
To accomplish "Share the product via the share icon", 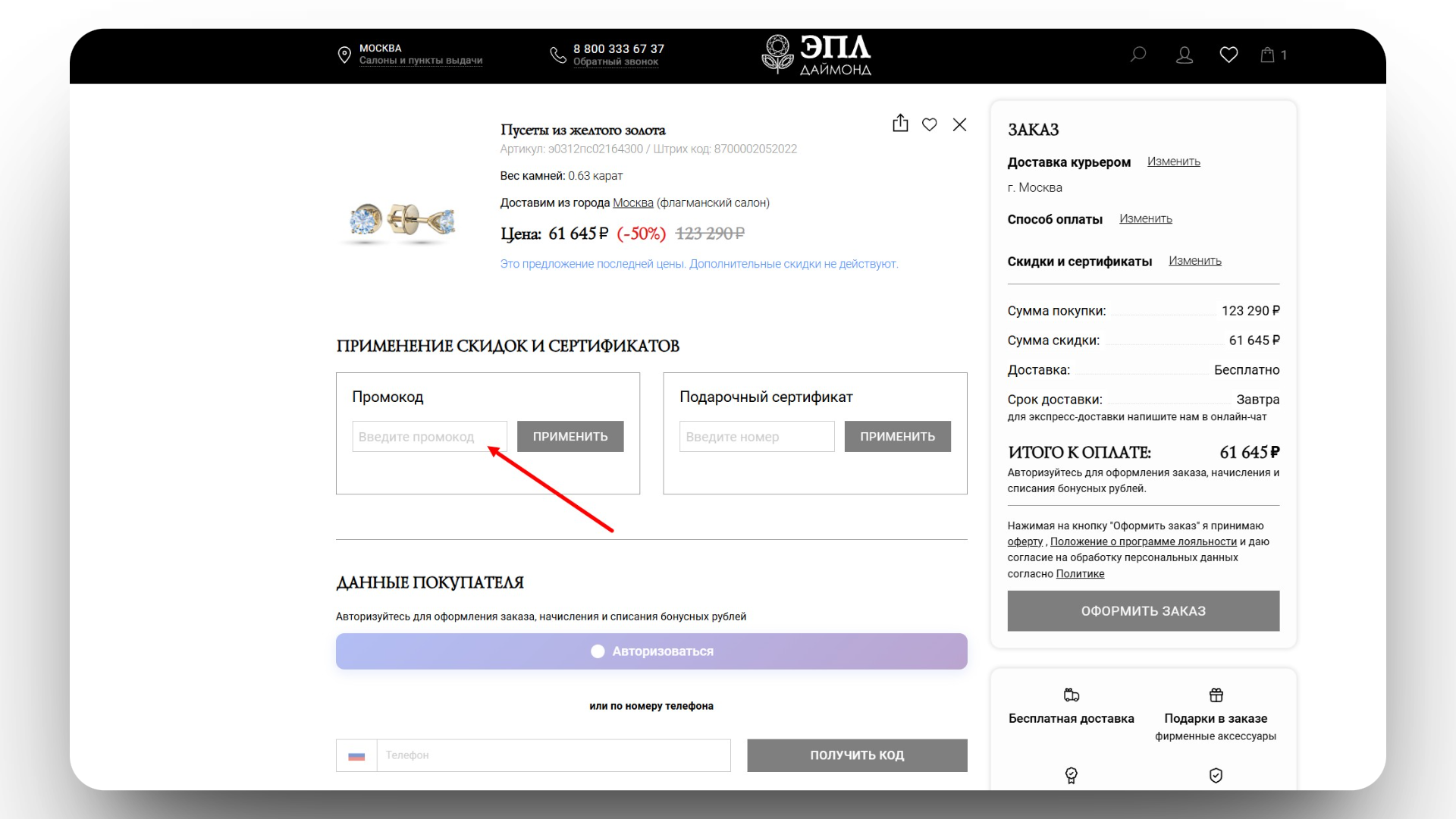I will [x=900, y=124].
